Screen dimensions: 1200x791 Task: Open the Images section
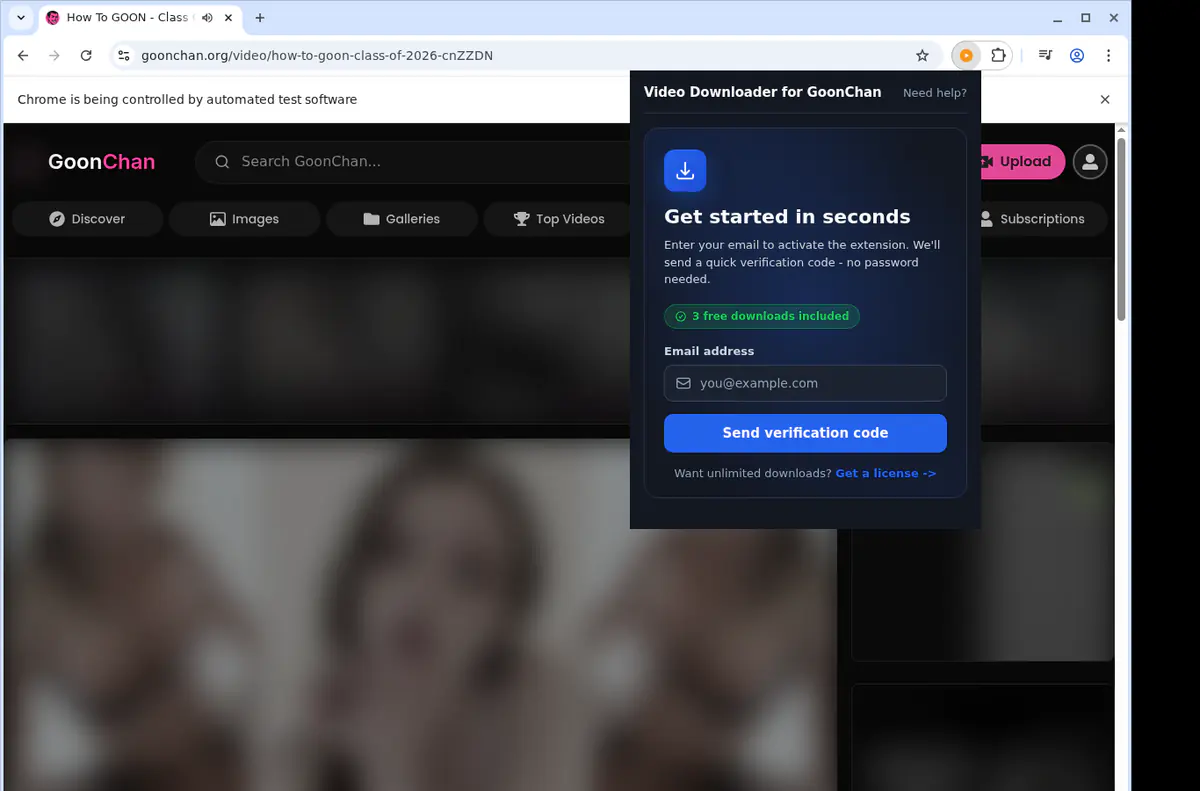click(x=244, y=219)
